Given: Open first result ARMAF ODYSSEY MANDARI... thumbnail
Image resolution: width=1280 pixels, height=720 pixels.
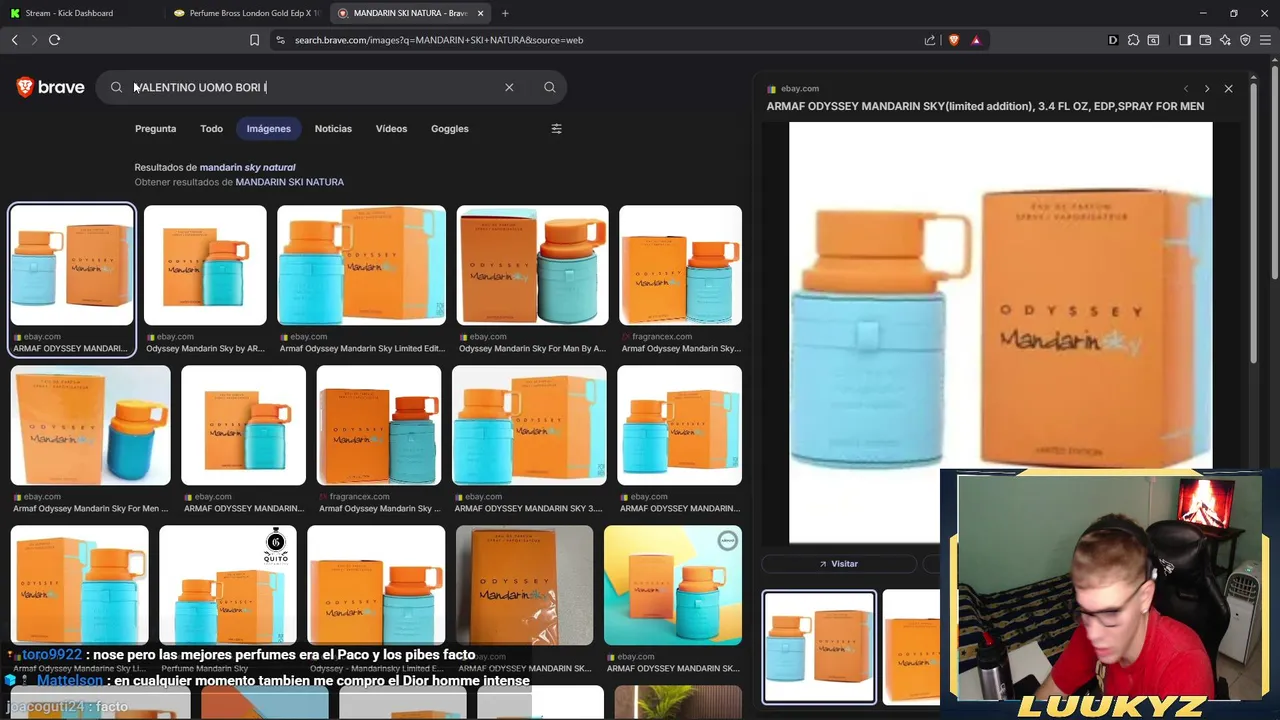Looking at the screenshot, I should point(72,265).
